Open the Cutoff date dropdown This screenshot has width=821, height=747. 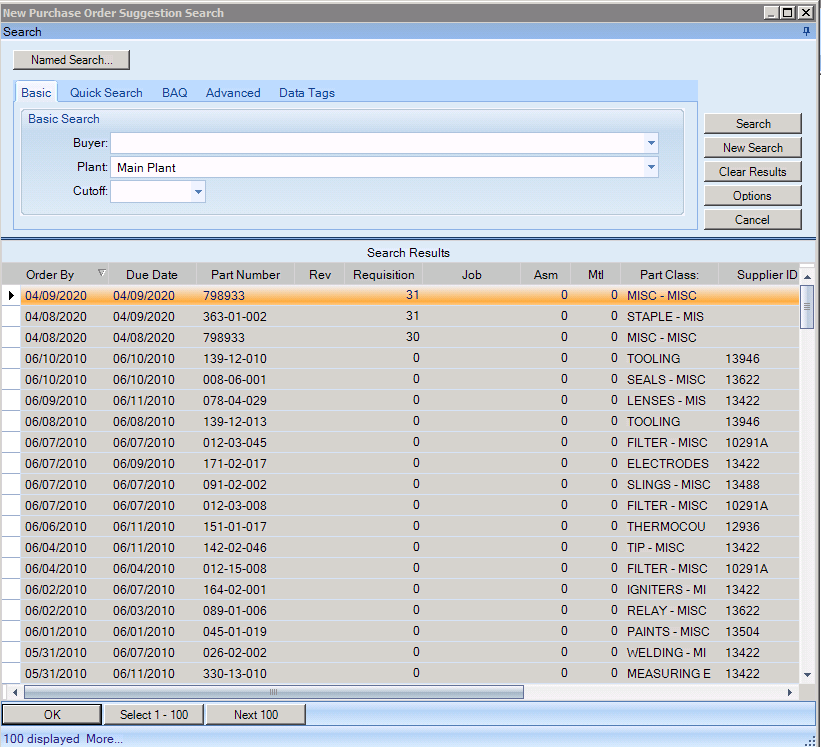click(x=198, y=192)
